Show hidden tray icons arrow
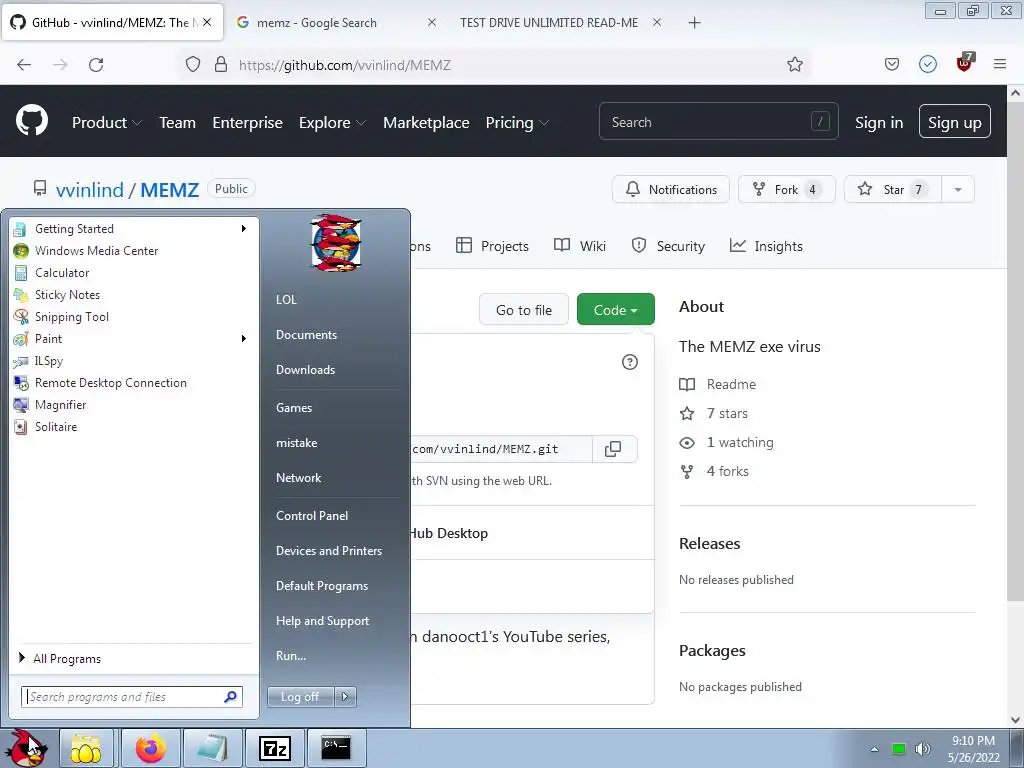Image resolution: width=1024 pixels, height=768 pixels. point(874,749)
